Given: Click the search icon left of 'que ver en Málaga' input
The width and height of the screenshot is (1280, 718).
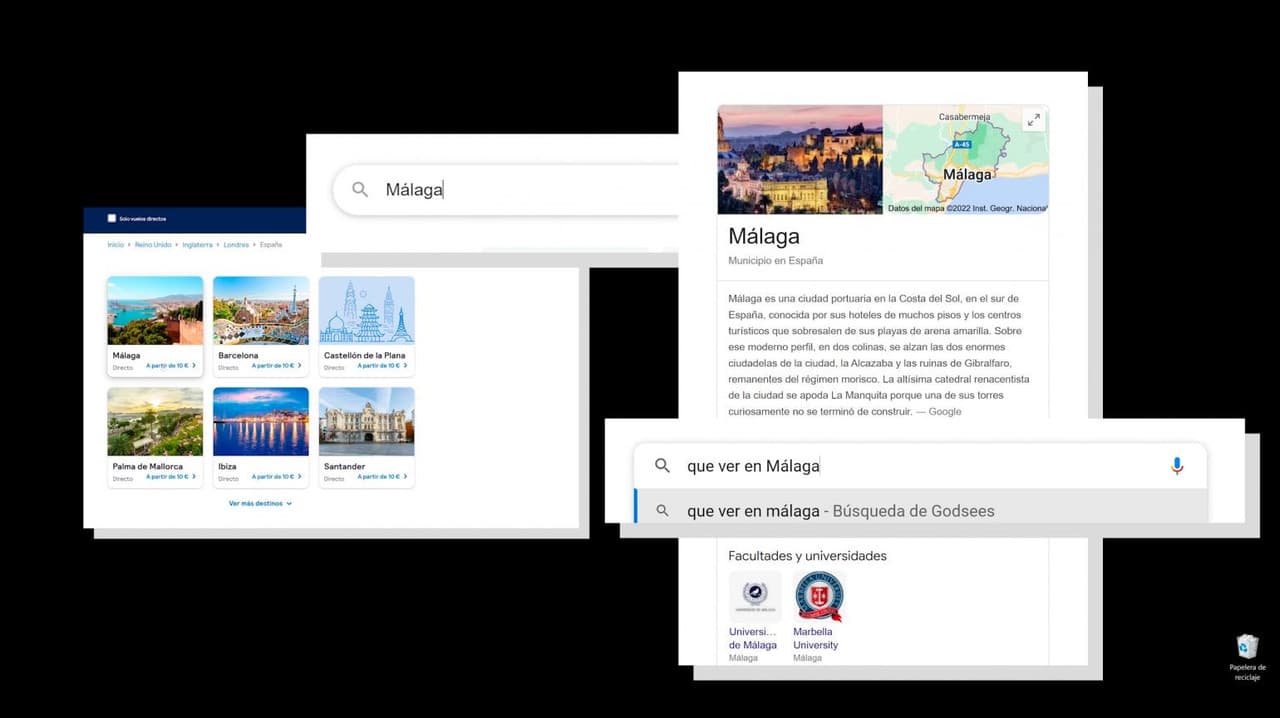Looking at the screenshot, I should click(662, 466).
